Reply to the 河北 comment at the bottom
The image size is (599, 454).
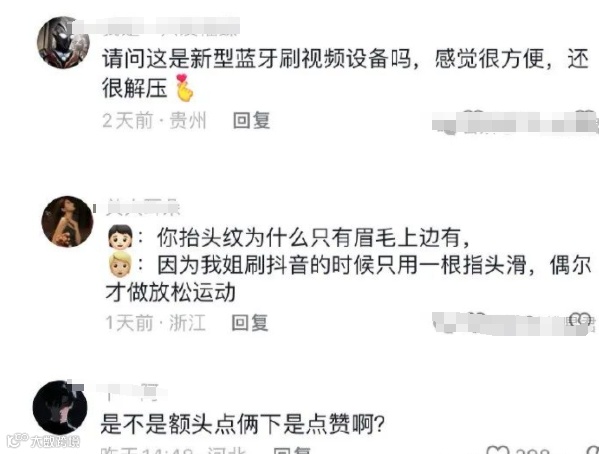(292, 450)
